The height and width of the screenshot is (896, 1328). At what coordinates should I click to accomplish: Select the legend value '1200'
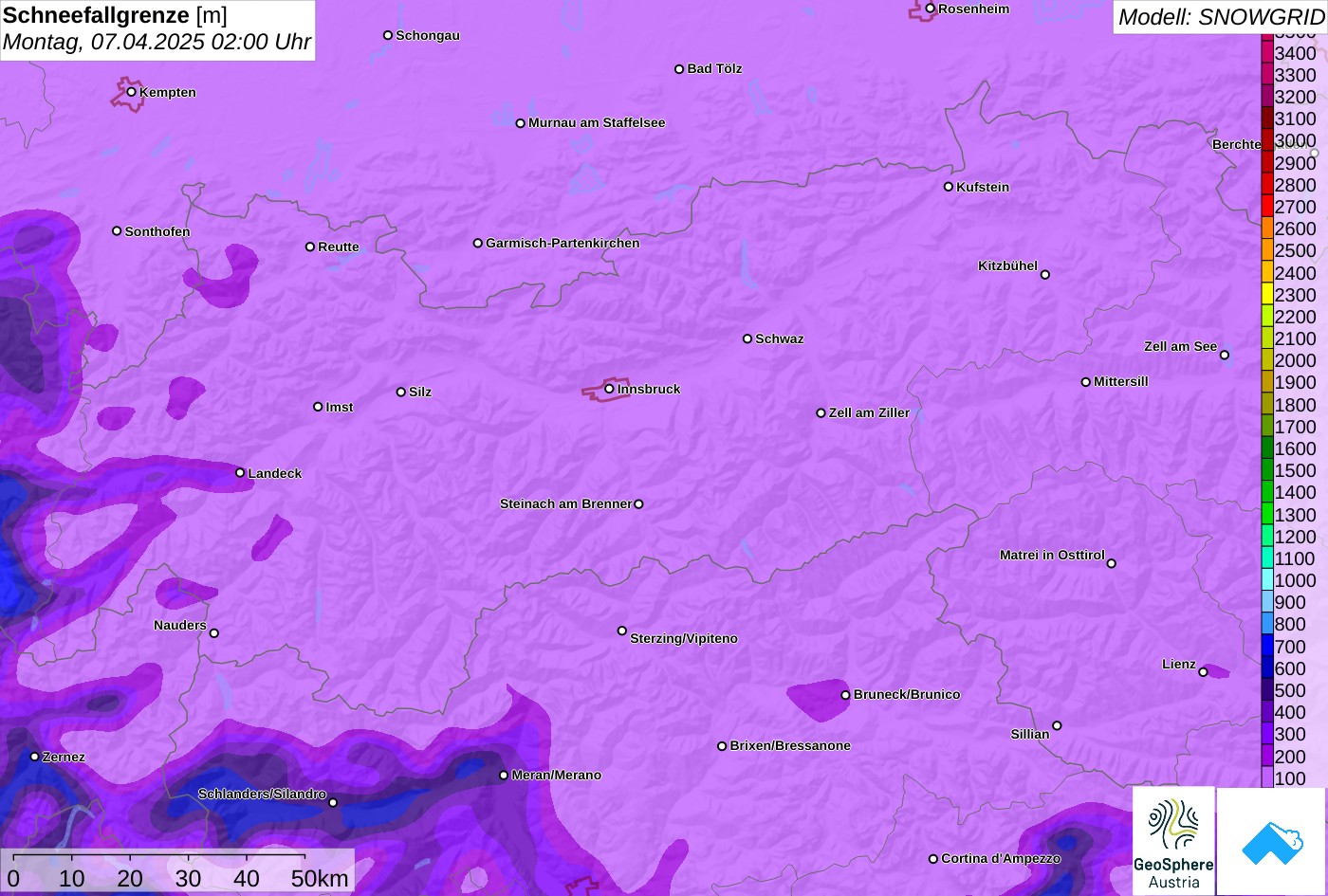[1295, 537]
